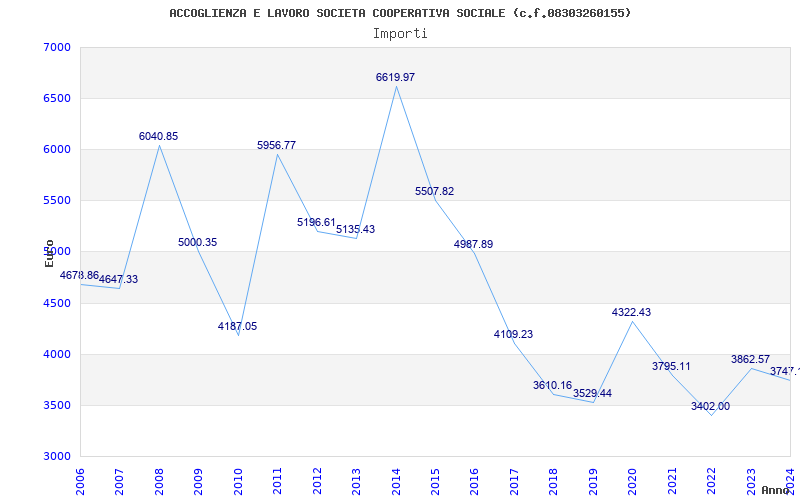This screenshot has height=500, width=800.
Task: Click the 4322.43 data label
Action: 632,312
